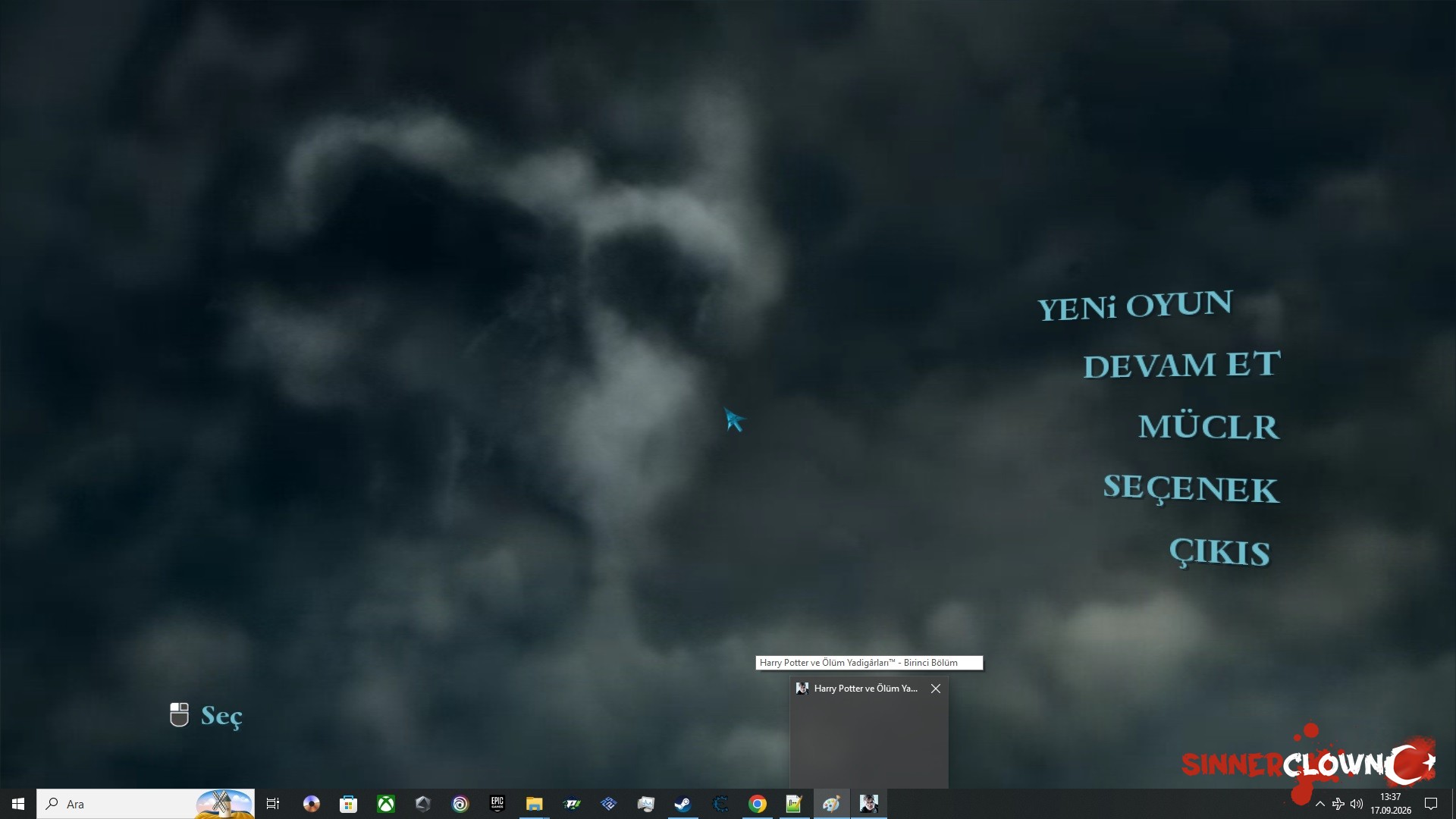The height and width of the screenshot is (819, 1456).
Task: Launch Microsoft Store from taskbar
Action: click(x=349, y=804)
